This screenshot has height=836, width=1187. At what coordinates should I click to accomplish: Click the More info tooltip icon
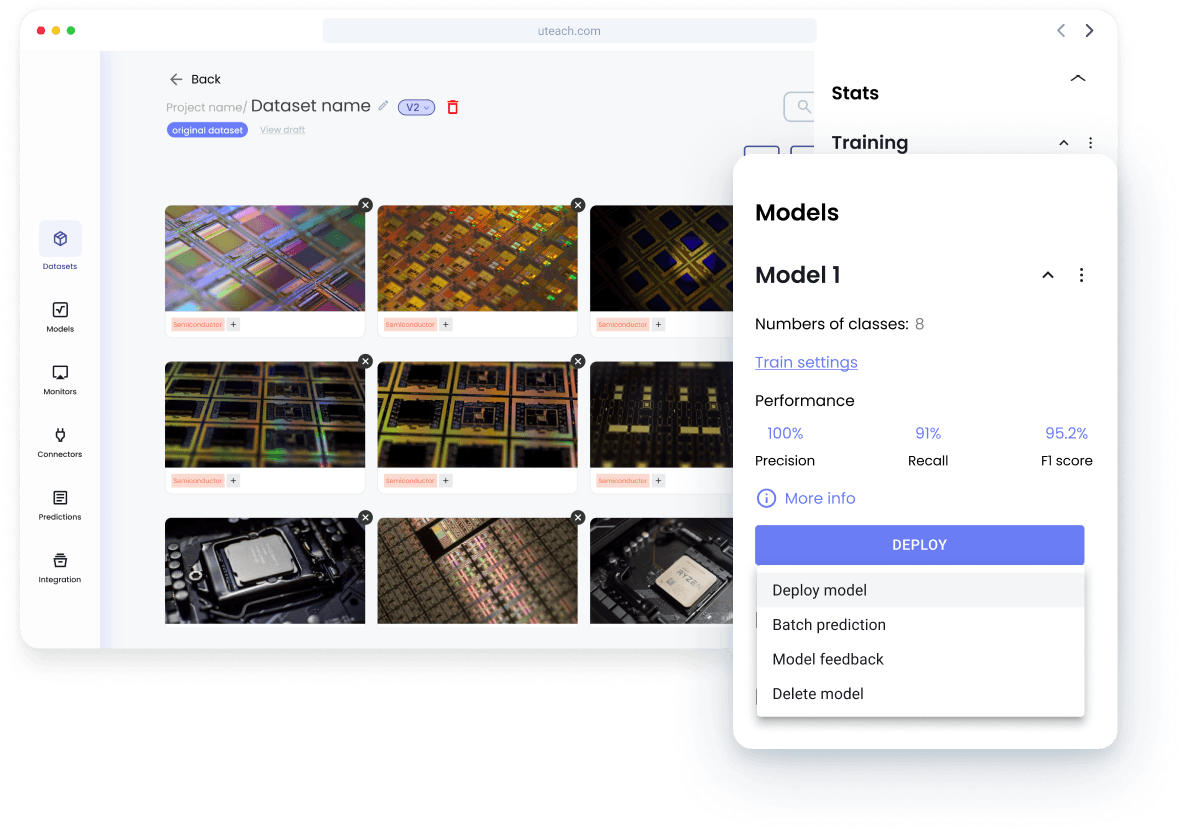pyautogui.click(x=765, y=498)
